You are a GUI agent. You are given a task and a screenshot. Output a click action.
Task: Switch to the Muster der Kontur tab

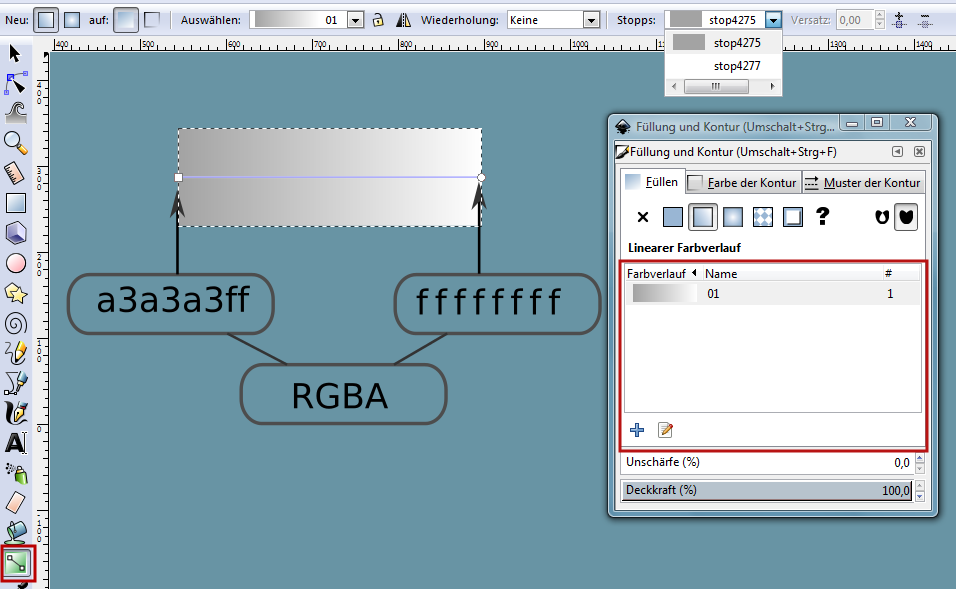pos(863,182)
